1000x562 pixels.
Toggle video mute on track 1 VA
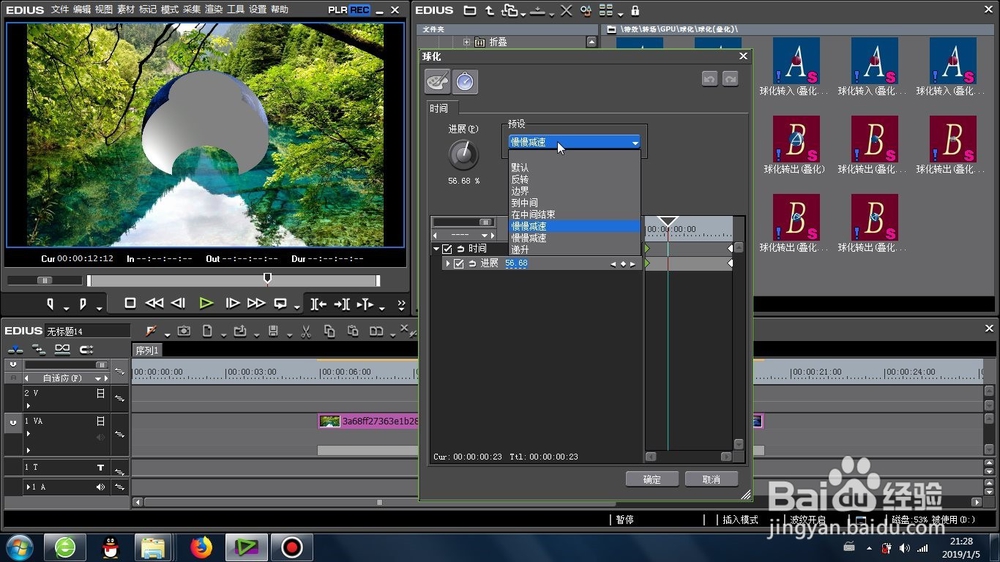point(100,421)
